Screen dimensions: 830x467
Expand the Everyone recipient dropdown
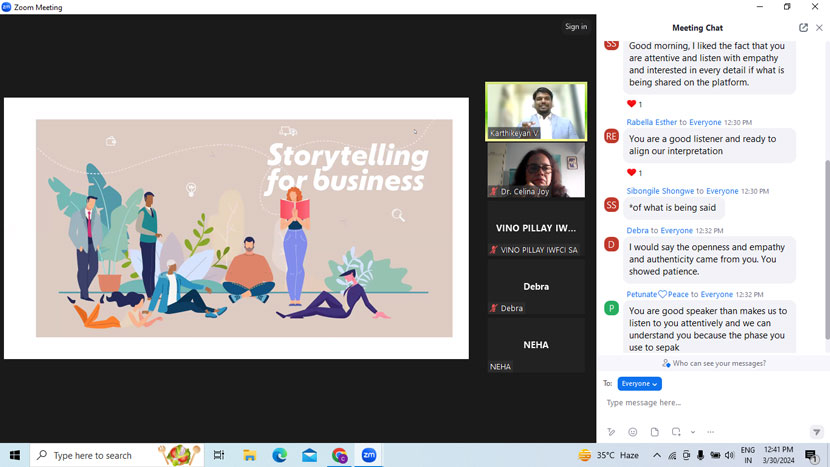(639, 384)
